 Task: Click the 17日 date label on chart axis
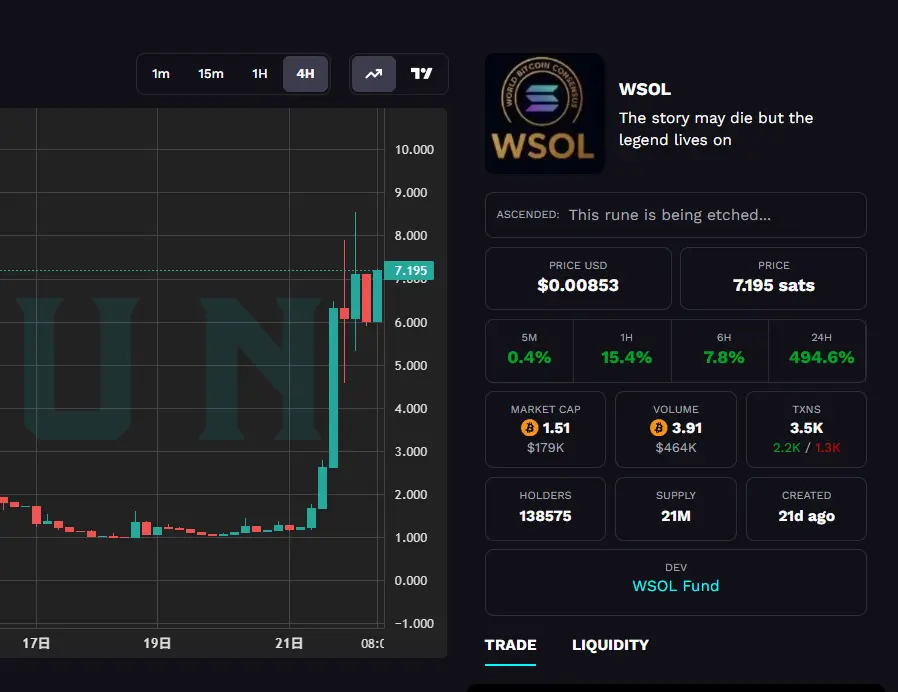click(x=36, y=643)
